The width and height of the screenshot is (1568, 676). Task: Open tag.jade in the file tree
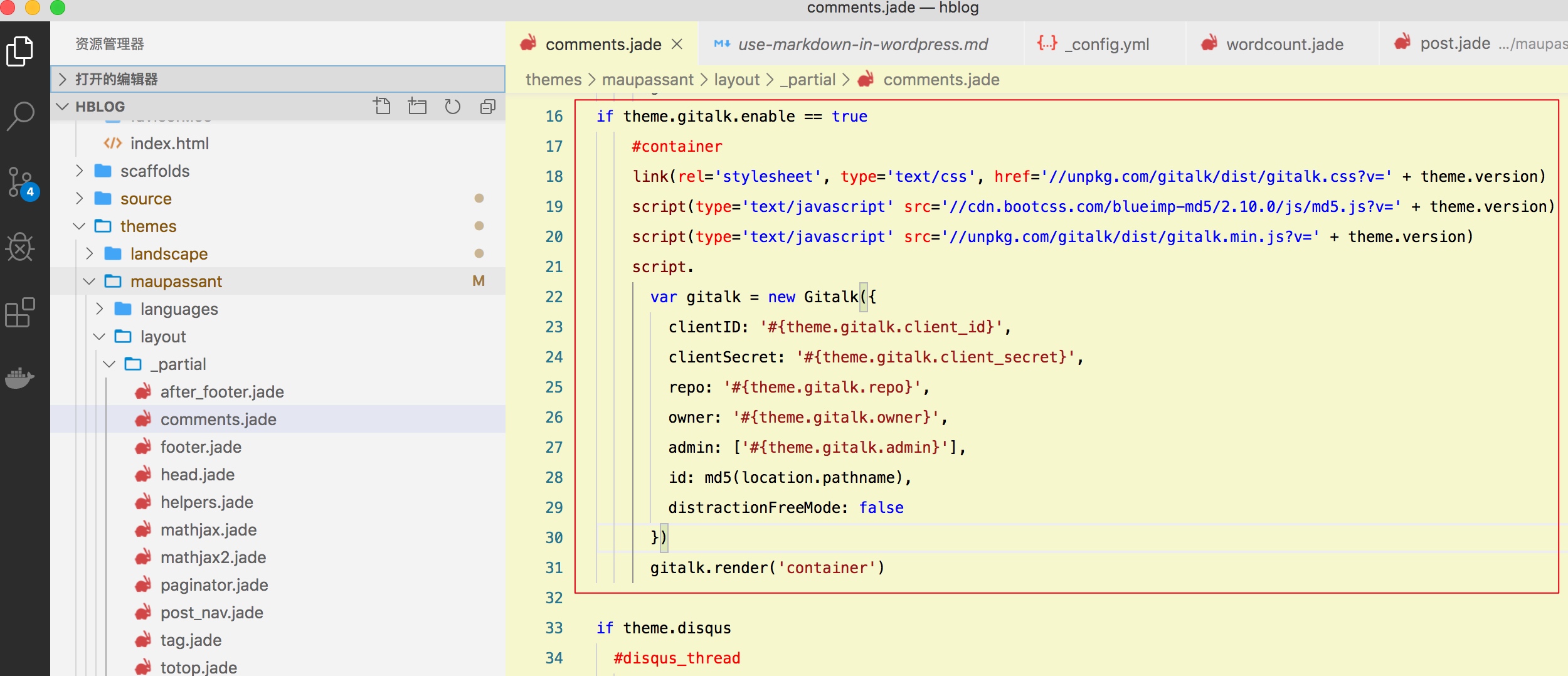point(277,640)
